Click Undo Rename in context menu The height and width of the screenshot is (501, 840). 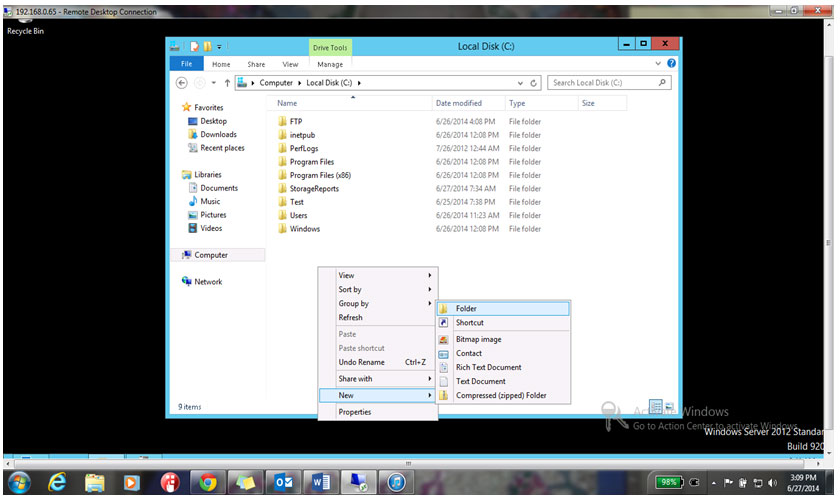(377, 362)
